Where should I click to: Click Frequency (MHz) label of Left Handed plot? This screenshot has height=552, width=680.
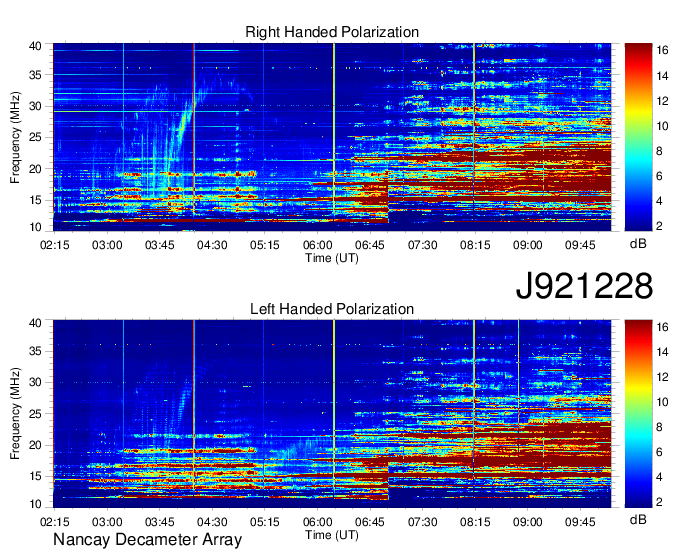(15, 414)
